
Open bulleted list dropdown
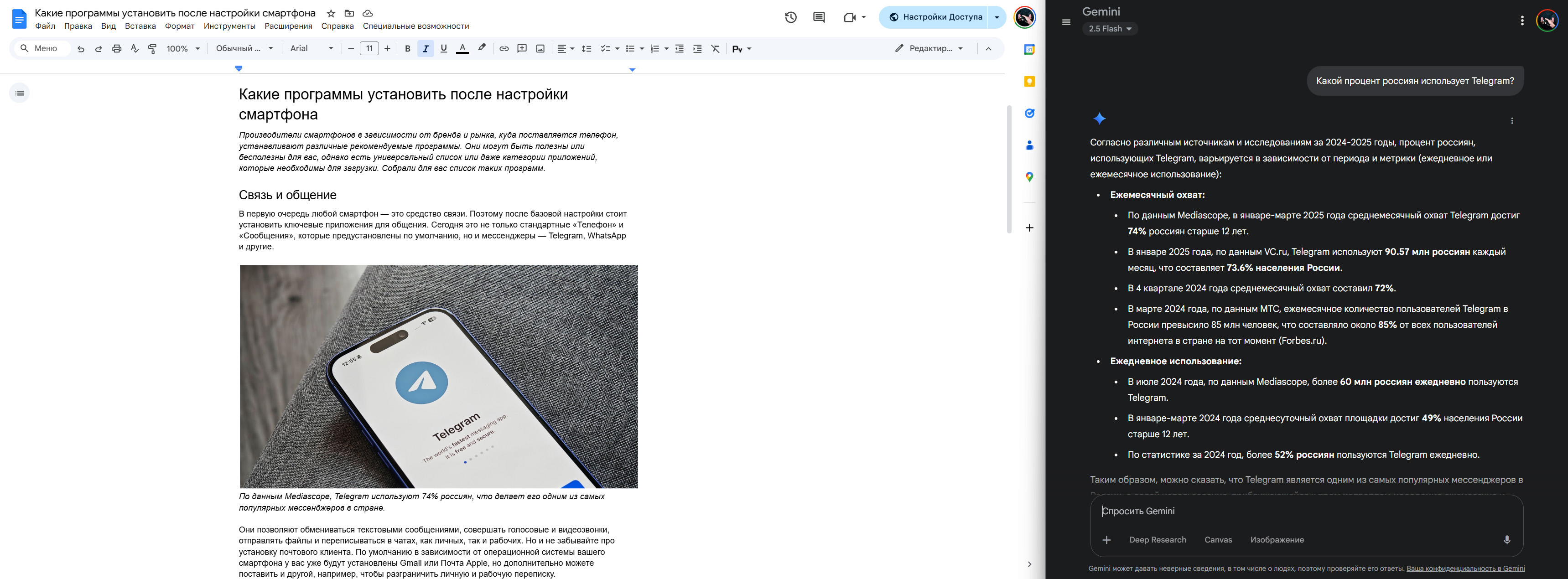[634, 49]
